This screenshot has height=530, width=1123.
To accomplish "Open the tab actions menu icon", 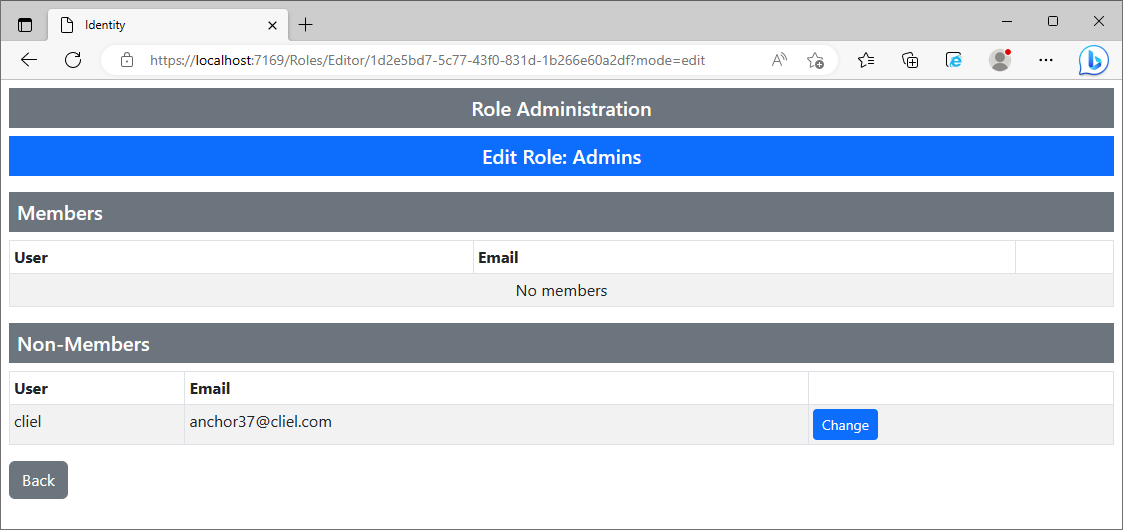I will (x=25, y=25).
